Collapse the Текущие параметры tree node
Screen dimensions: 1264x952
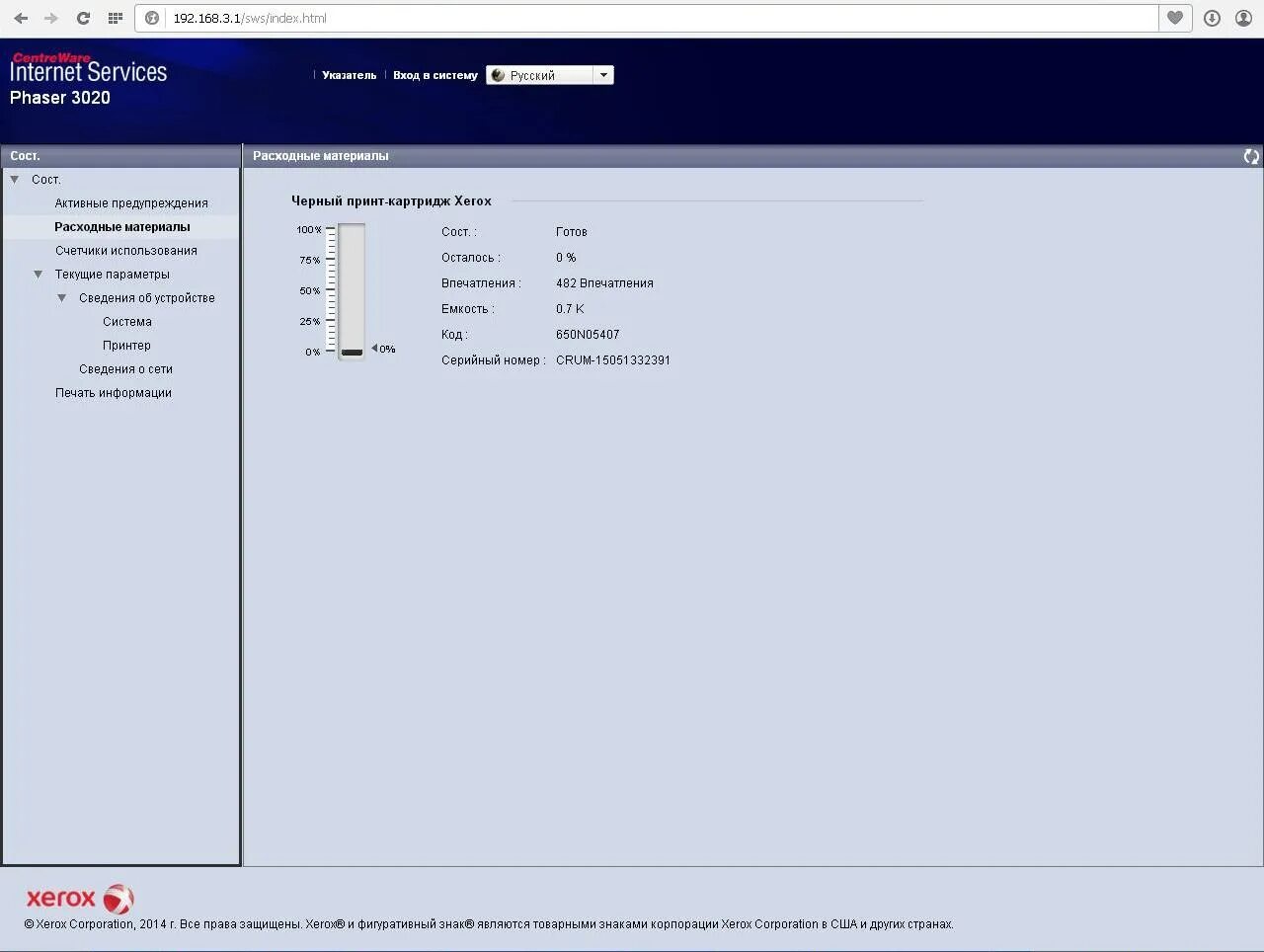point(39,275)
